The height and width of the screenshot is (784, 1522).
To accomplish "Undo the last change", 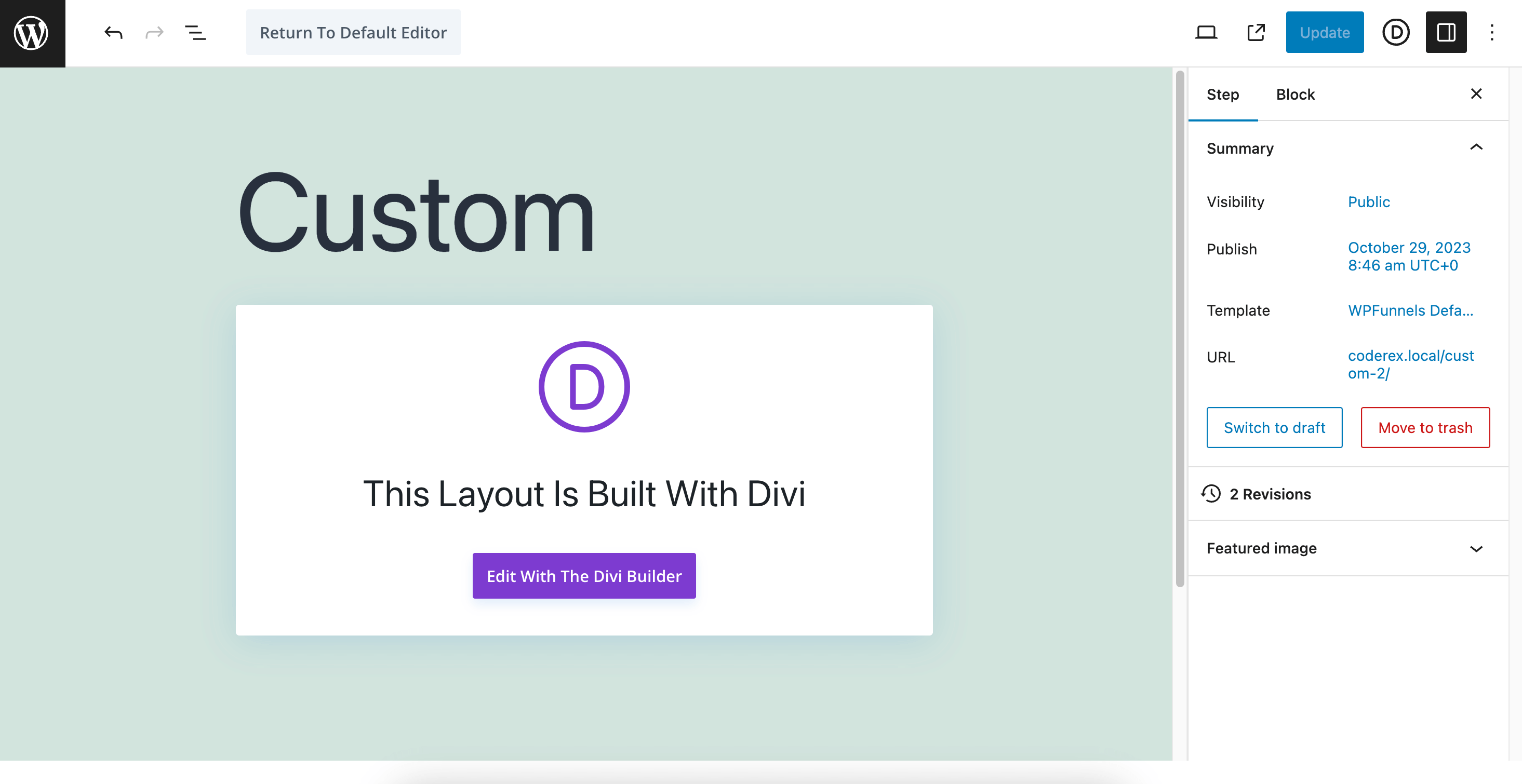I will (x=113, y=33).
